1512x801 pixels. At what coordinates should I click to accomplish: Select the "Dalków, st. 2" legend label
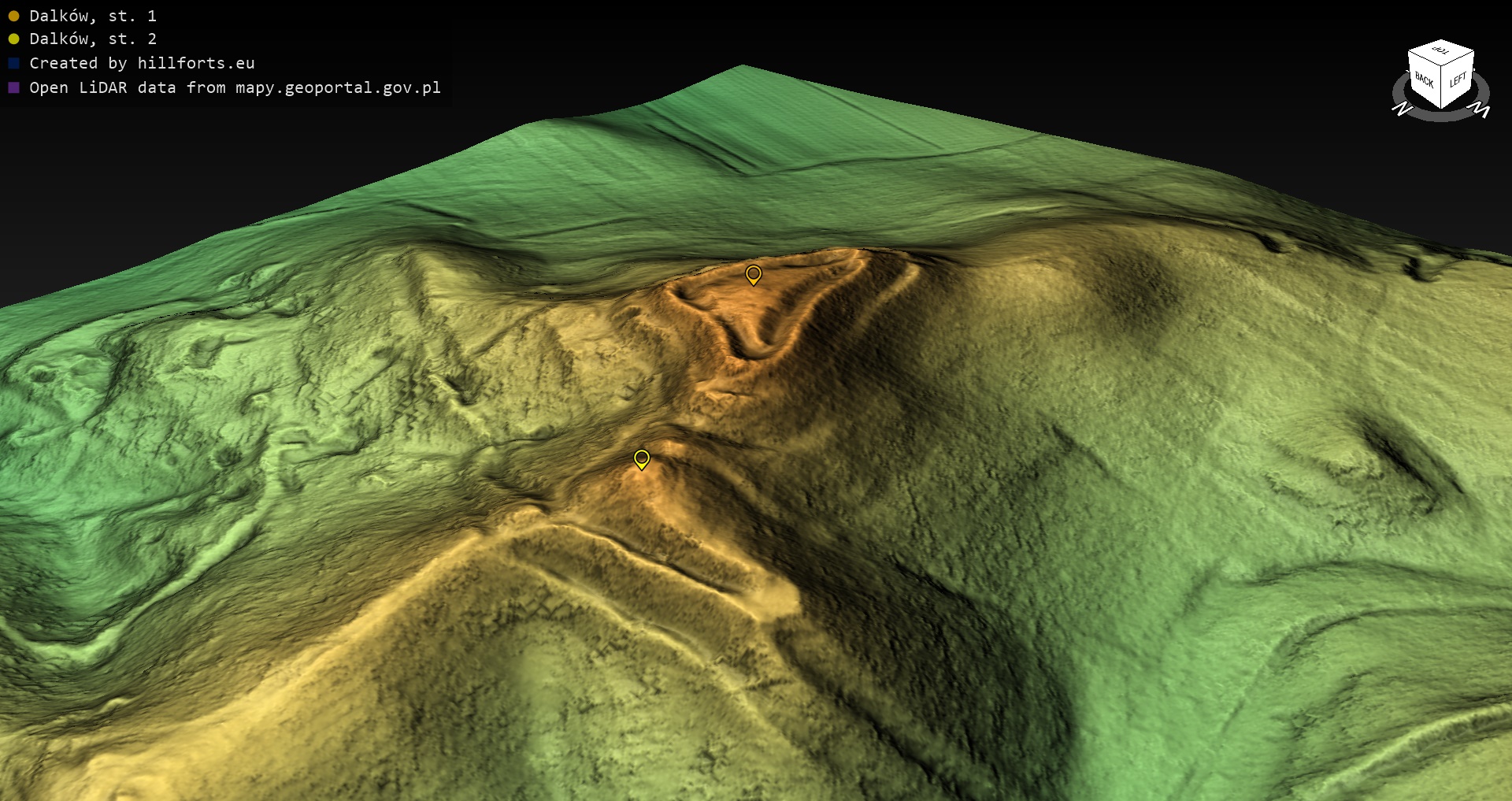click(x=93, y=39)
